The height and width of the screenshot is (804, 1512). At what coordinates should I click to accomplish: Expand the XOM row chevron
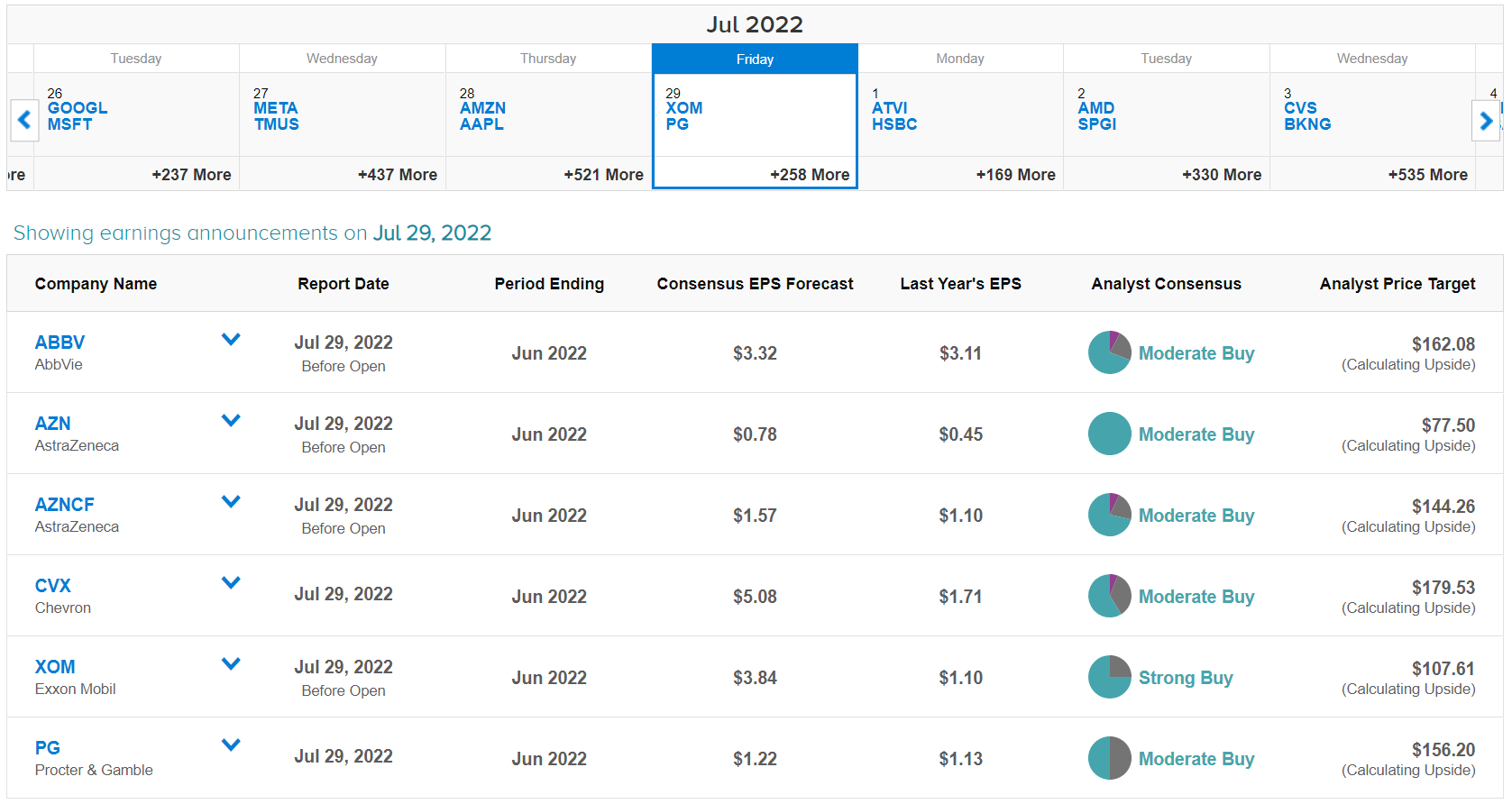[x=231, y=664]
